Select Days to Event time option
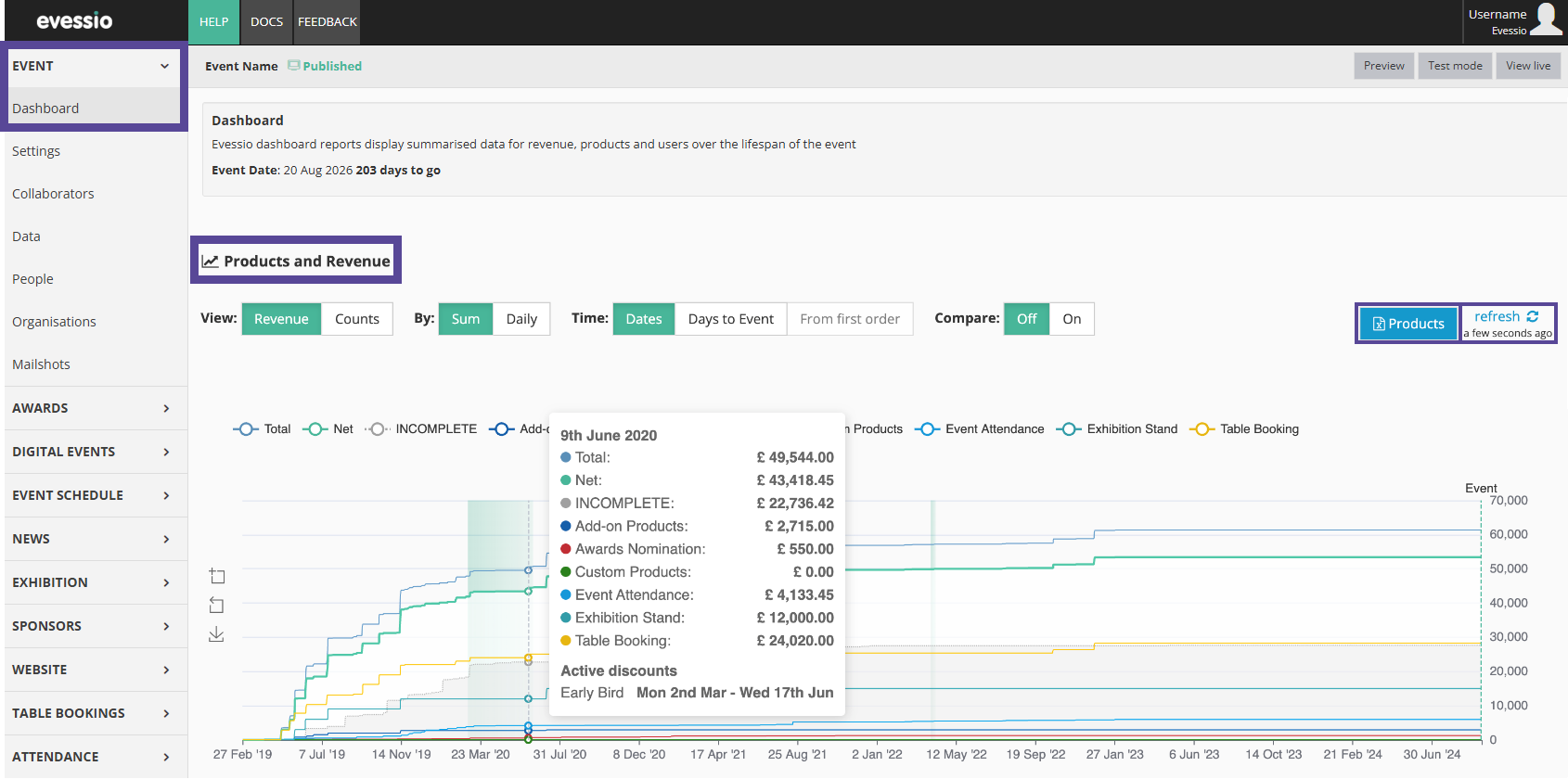 [x=730, y=319]
